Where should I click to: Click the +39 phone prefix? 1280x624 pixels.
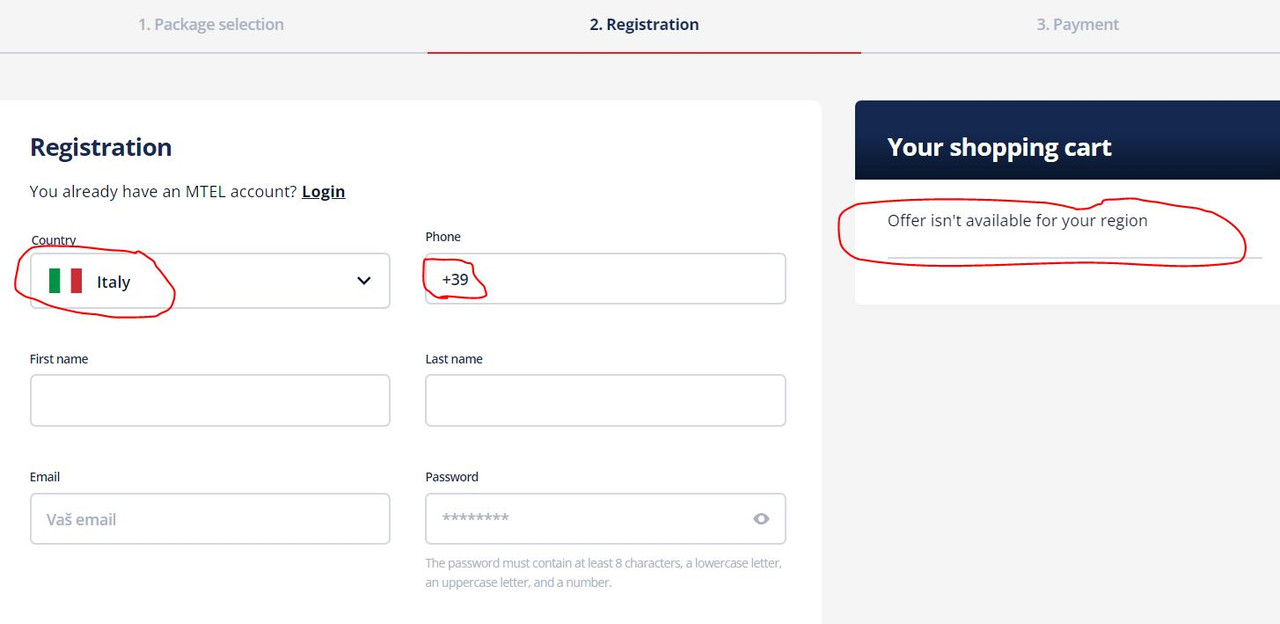[455, 279]
